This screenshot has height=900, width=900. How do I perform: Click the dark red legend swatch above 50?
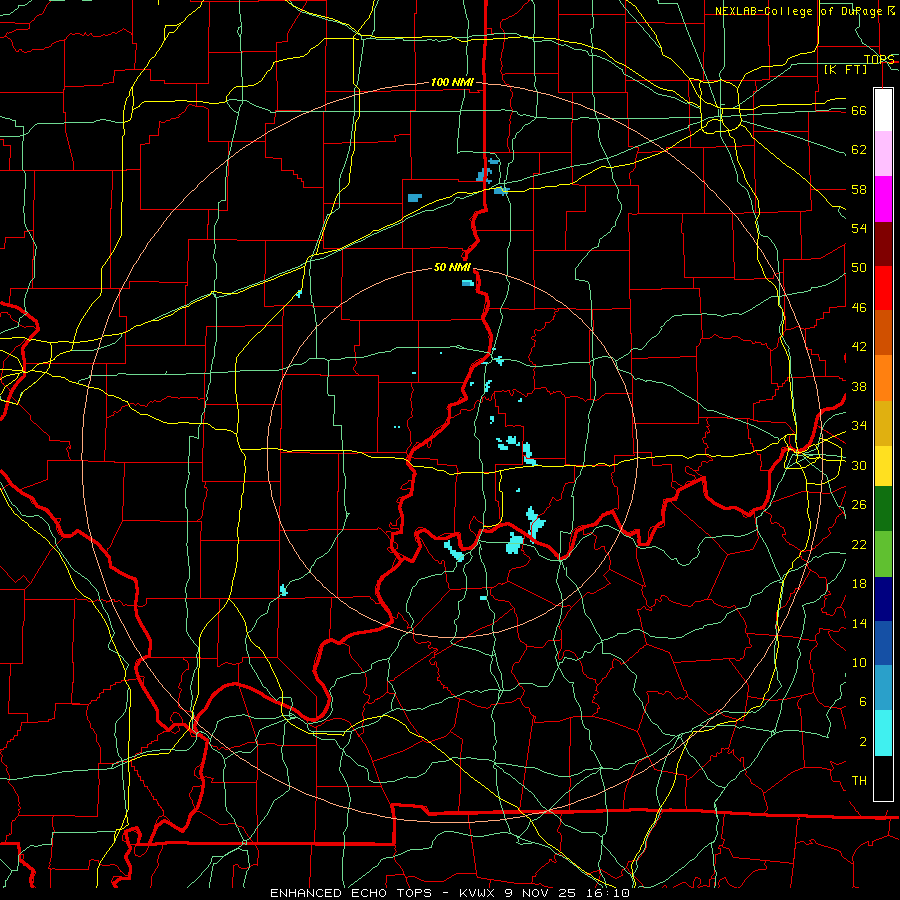point(883,244)
